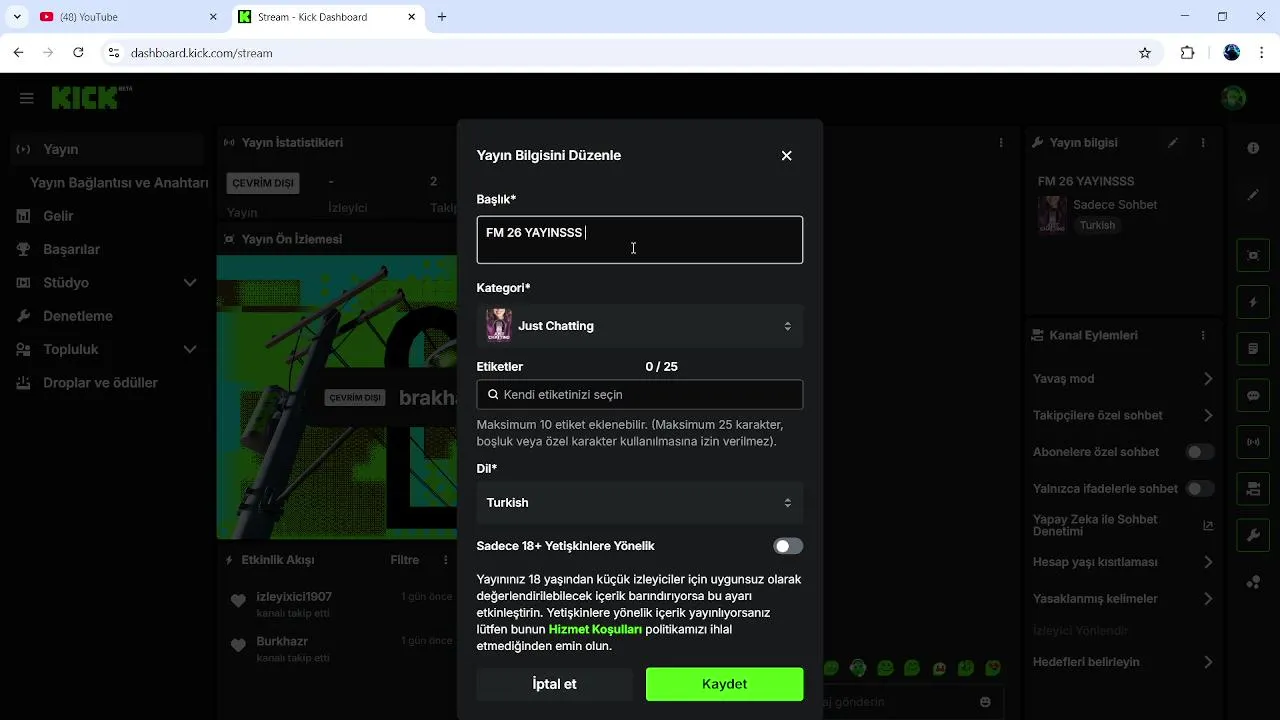Open the Filtre button in Etkinlik Akışı
The image size is (1280, 720).
[405, 560]
